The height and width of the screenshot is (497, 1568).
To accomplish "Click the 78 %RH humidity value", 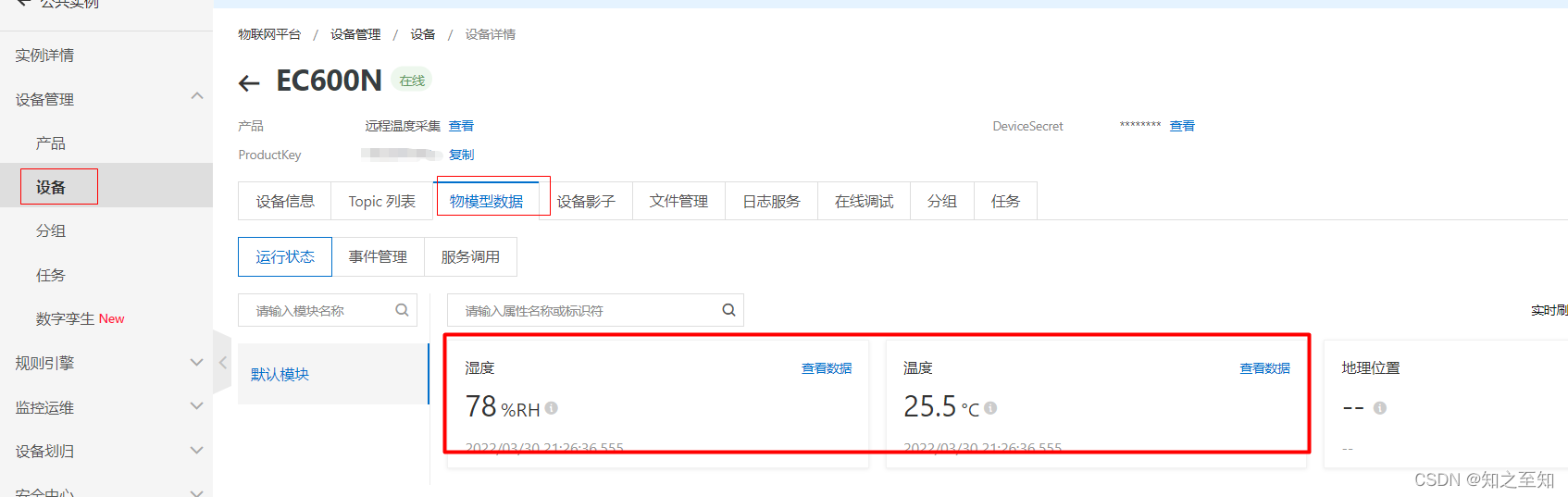I will 503,406.
